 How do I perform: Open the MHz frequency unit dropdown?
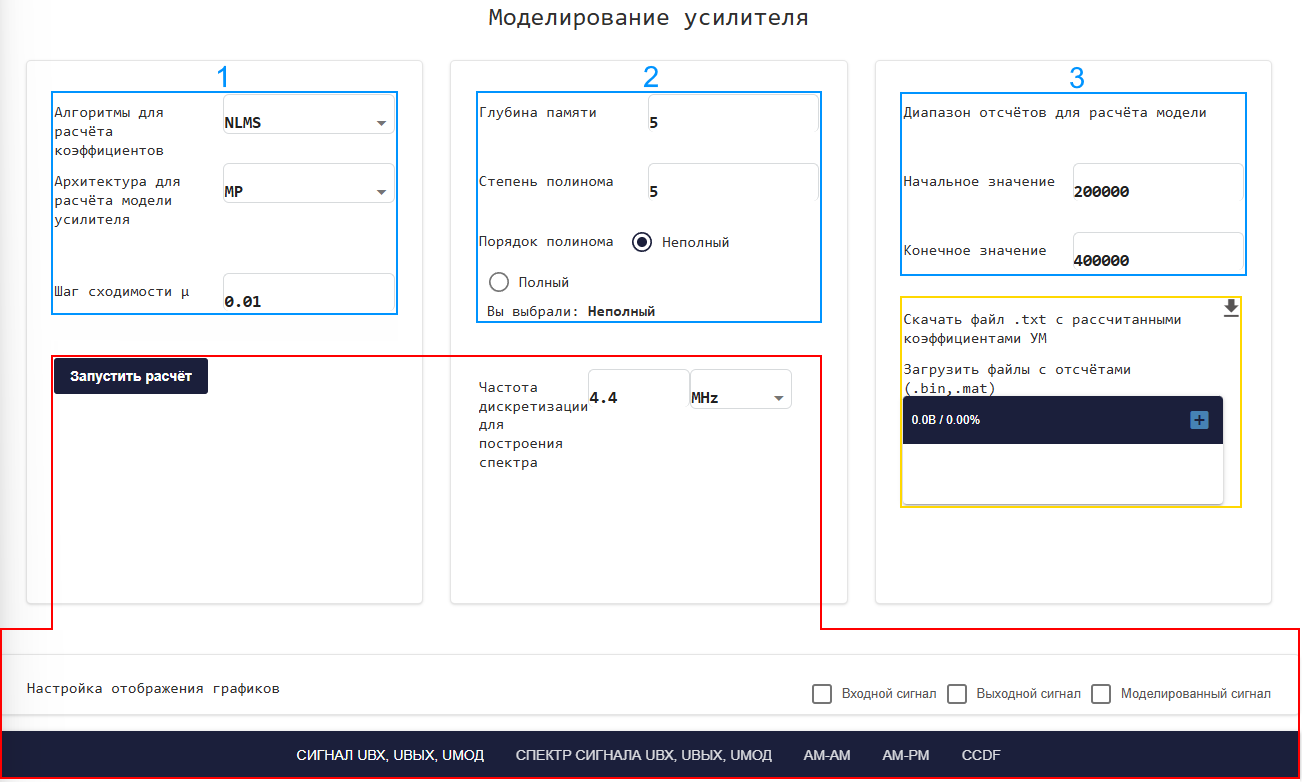tap(741, 389)
